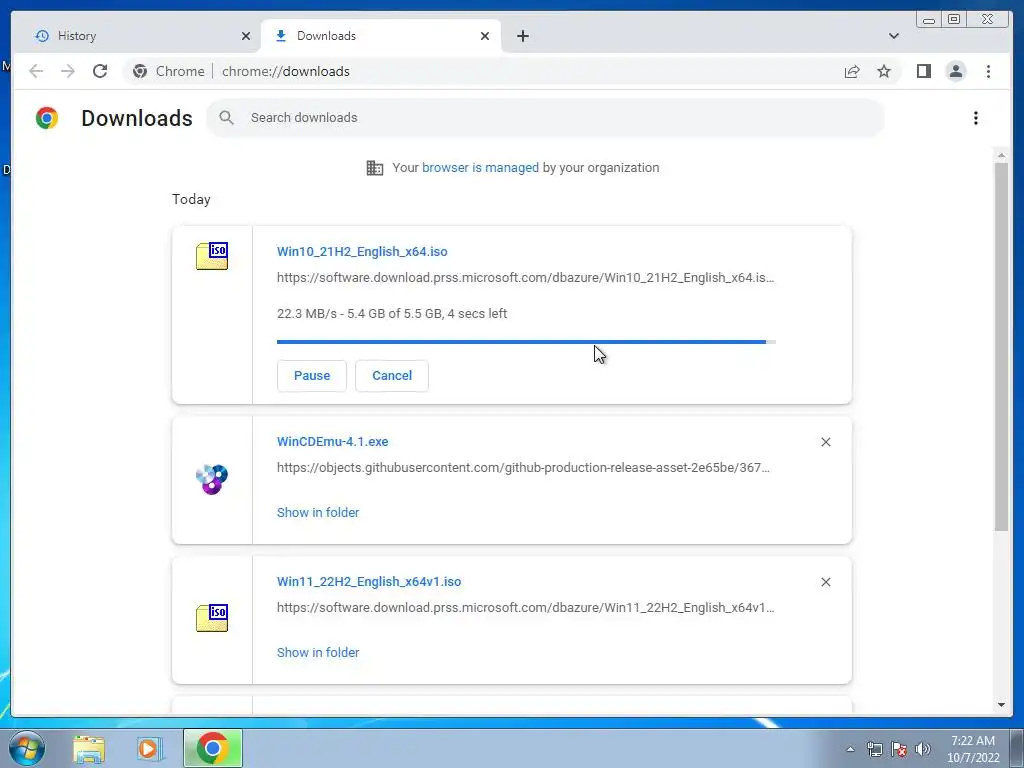Image resolution: width=1024 pixels, height=768 pixels.
Task: Open the side panel icon
Action: point(923,71)
